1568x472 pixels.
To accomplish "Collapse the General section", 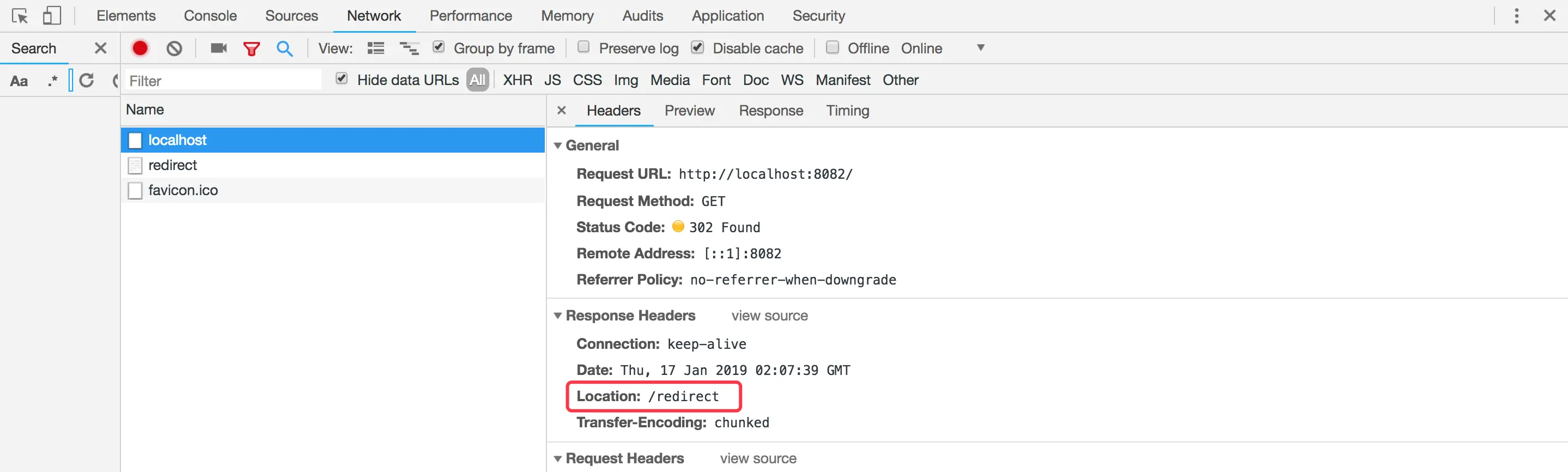I will 557,146.
